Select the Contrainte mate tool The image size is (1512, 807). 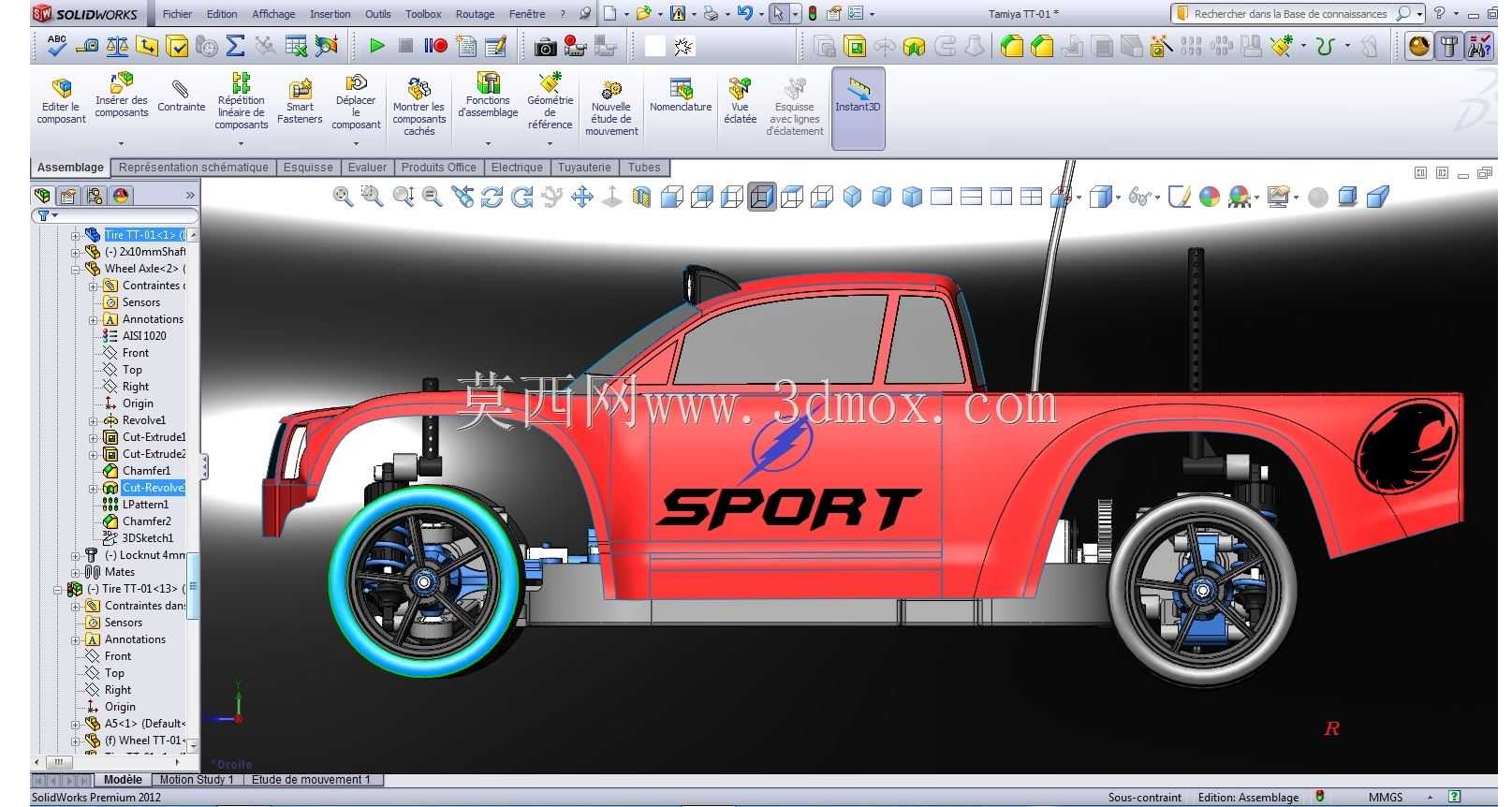181,96
